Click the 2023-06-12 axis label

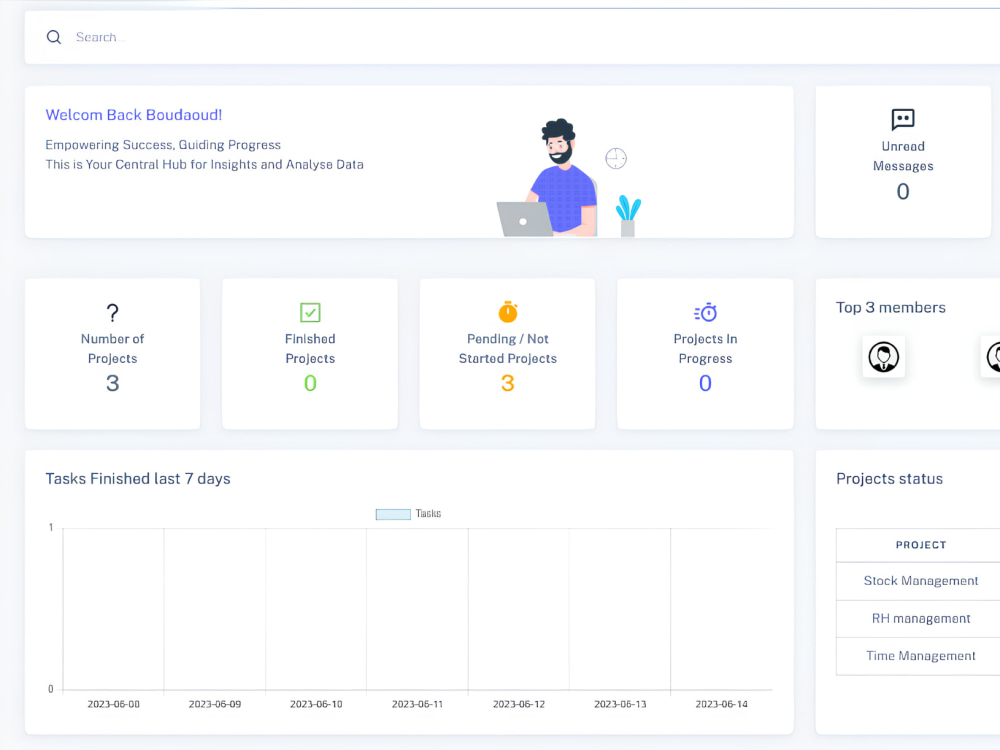519,704
